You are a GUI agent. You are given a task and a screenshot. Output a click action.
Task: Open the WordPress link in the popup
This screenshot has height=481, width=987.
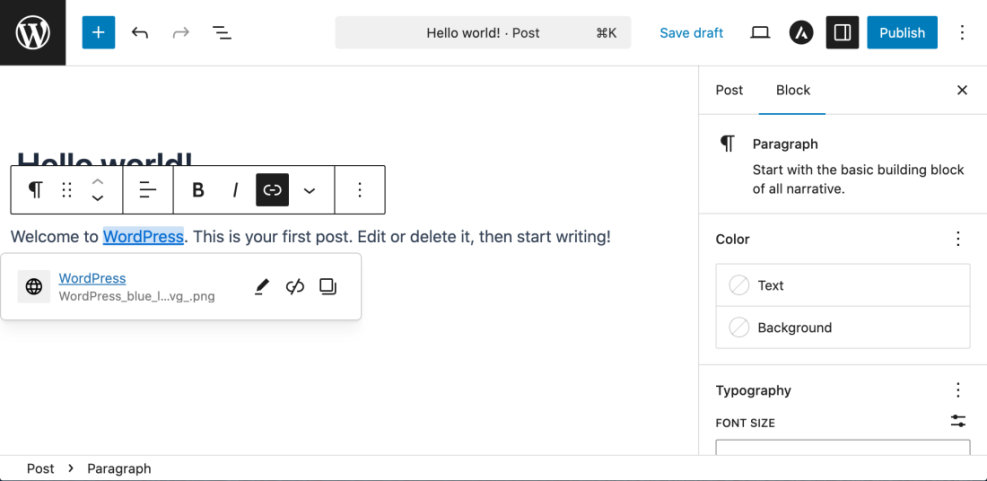(x=92, y=278)
